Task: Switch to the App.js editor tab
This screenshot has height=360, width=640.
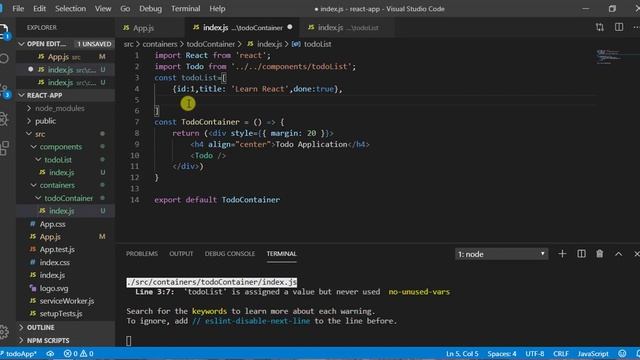Action: (x=150, y=28)
